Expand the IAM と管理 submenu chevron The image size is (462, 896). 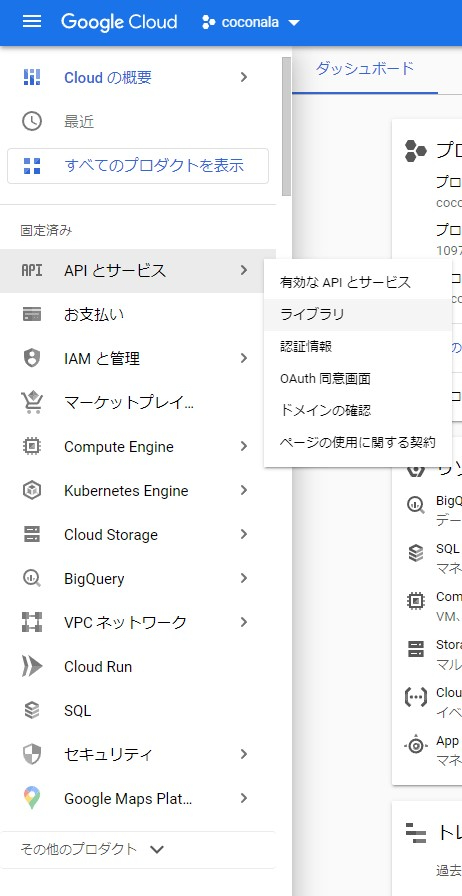pyautogui.click(x=244, y=358)
